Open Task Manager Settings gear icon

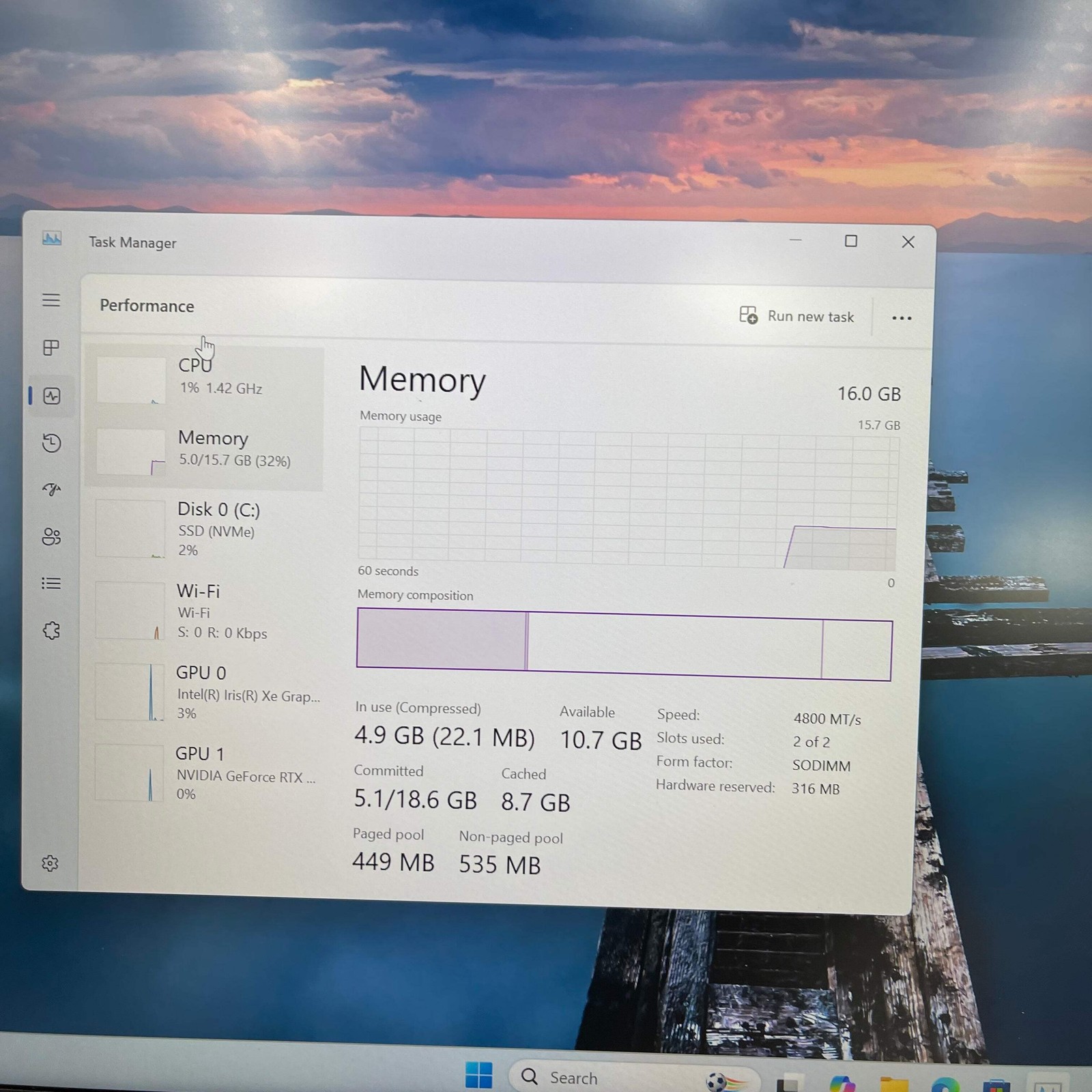(x=50, y=863)
